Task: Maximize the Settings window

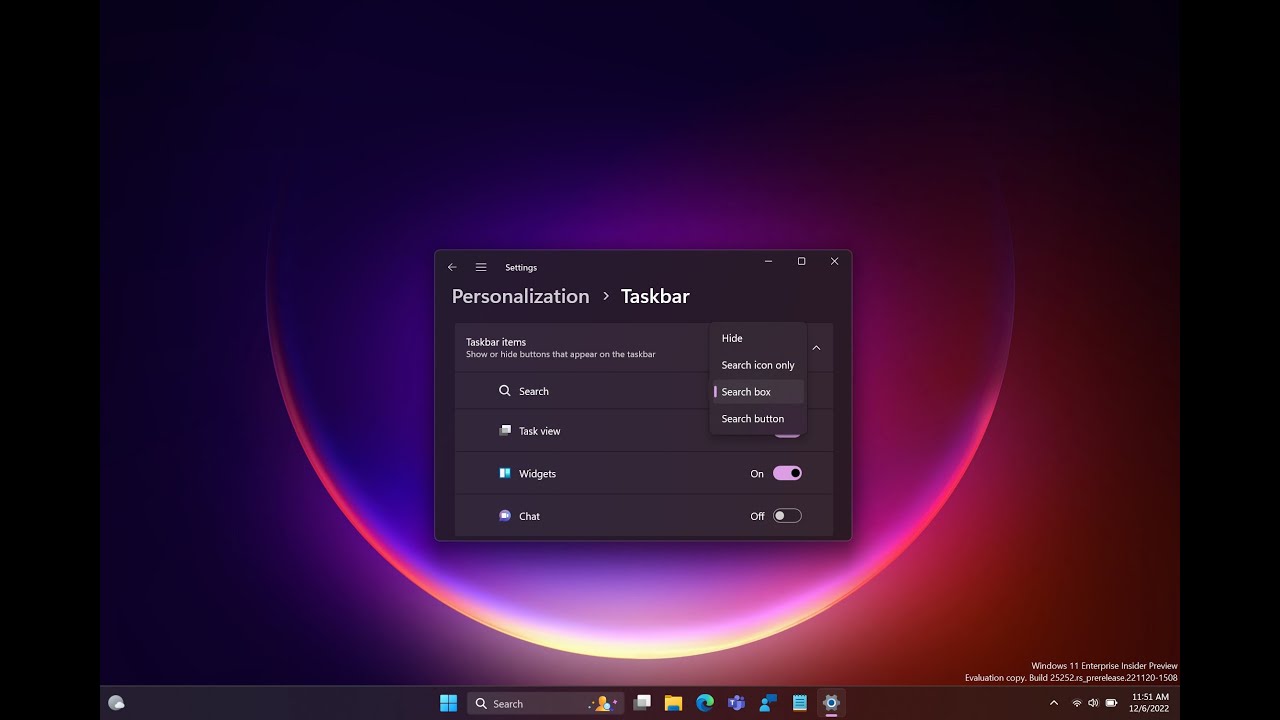Action: tap(801, 261)
